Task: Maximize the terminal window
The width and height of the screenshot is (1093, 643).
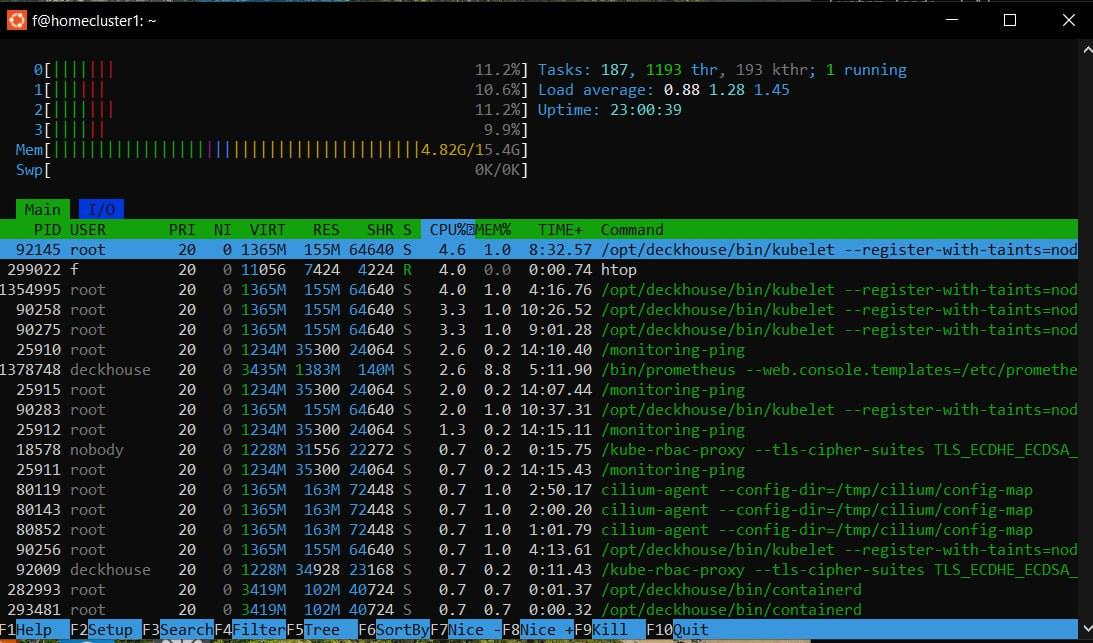Action: [x=1009, y=20]
